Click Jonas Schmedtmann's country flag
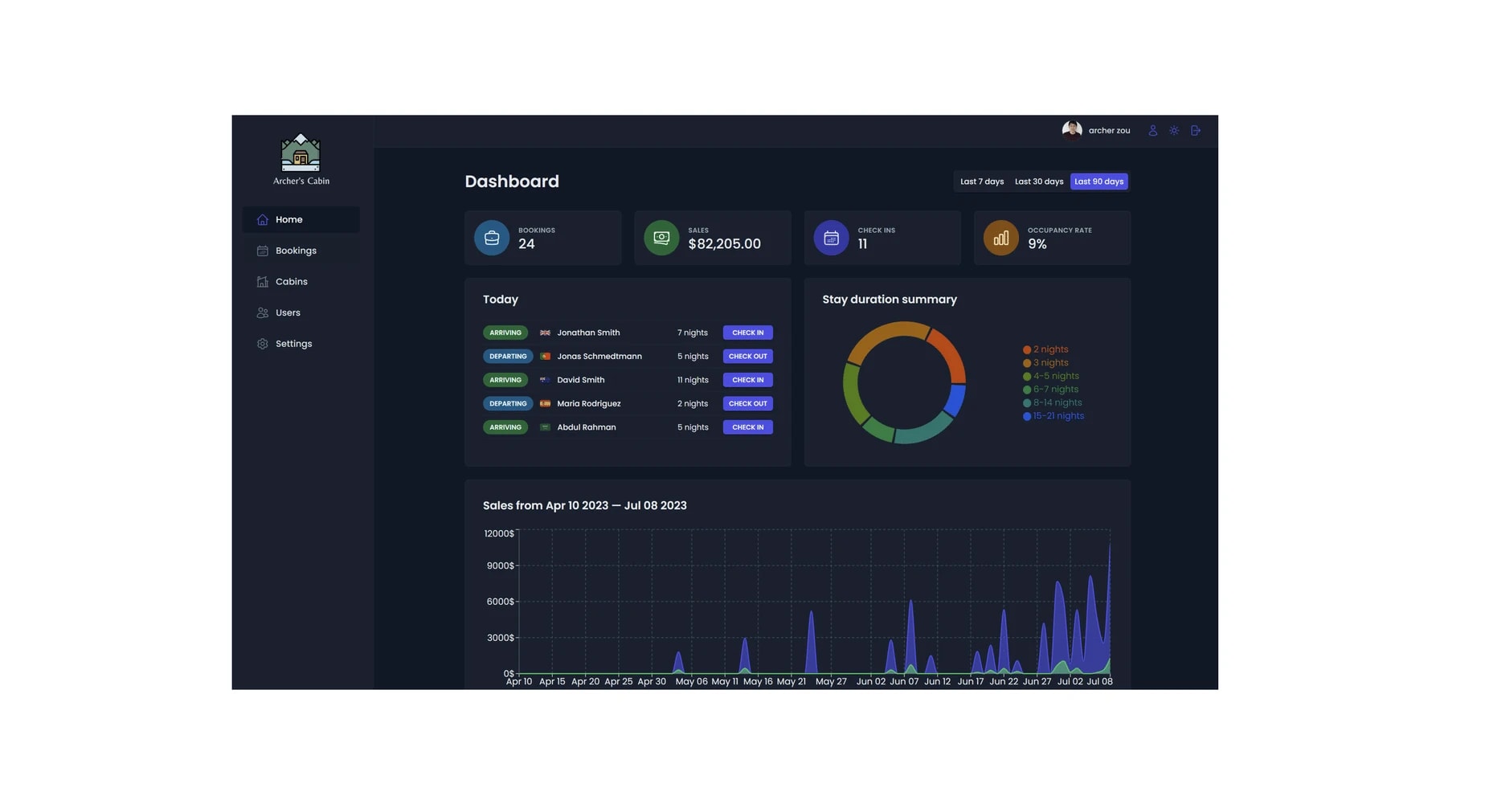 pyautogui.click(x=545, y=356)
